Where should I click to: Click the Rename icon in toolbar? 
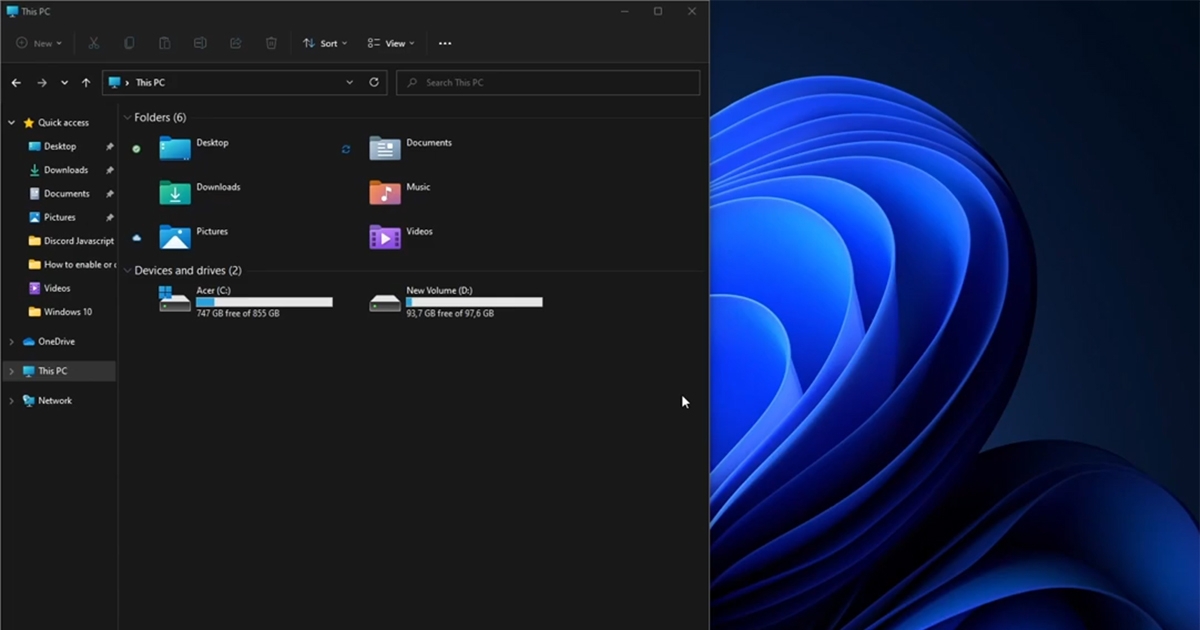[x=200, y=43]
